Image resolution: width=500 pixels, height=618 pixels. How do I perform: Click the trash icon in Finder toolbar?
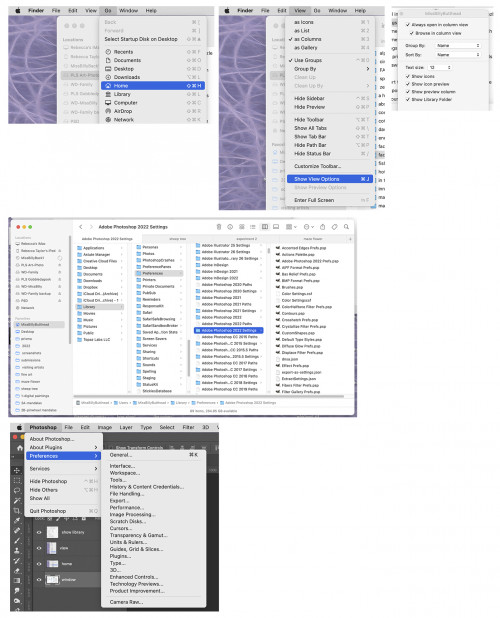219,227
